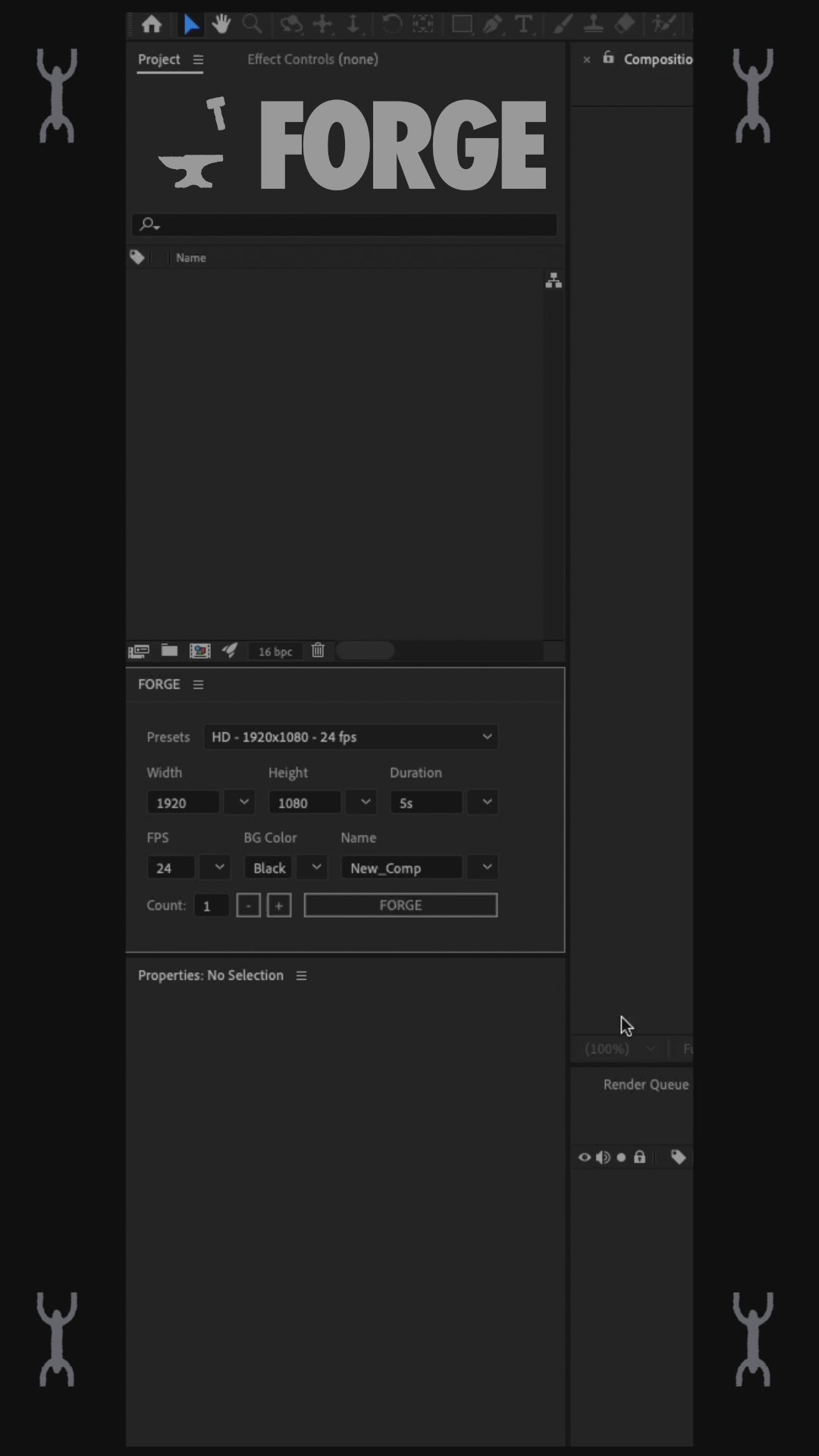Toggle the video eye column switch
This screenshot has width=819, height=1456.
(x=584, y=1157)
